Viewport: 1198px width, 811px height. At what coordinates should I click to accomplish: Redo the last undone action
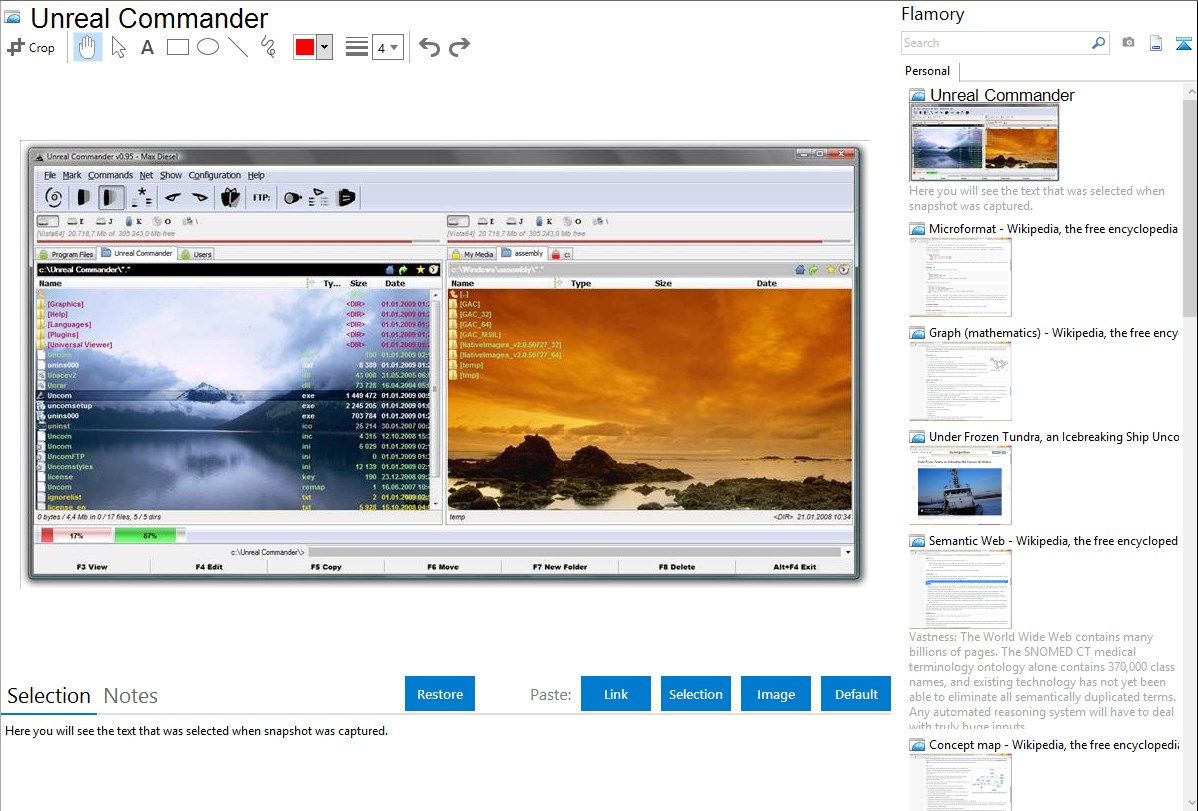459,47
